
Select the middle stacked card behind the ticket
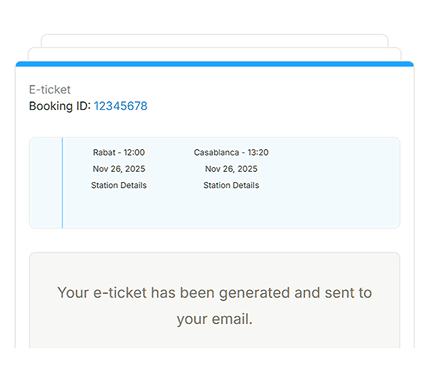pos(215,54)
